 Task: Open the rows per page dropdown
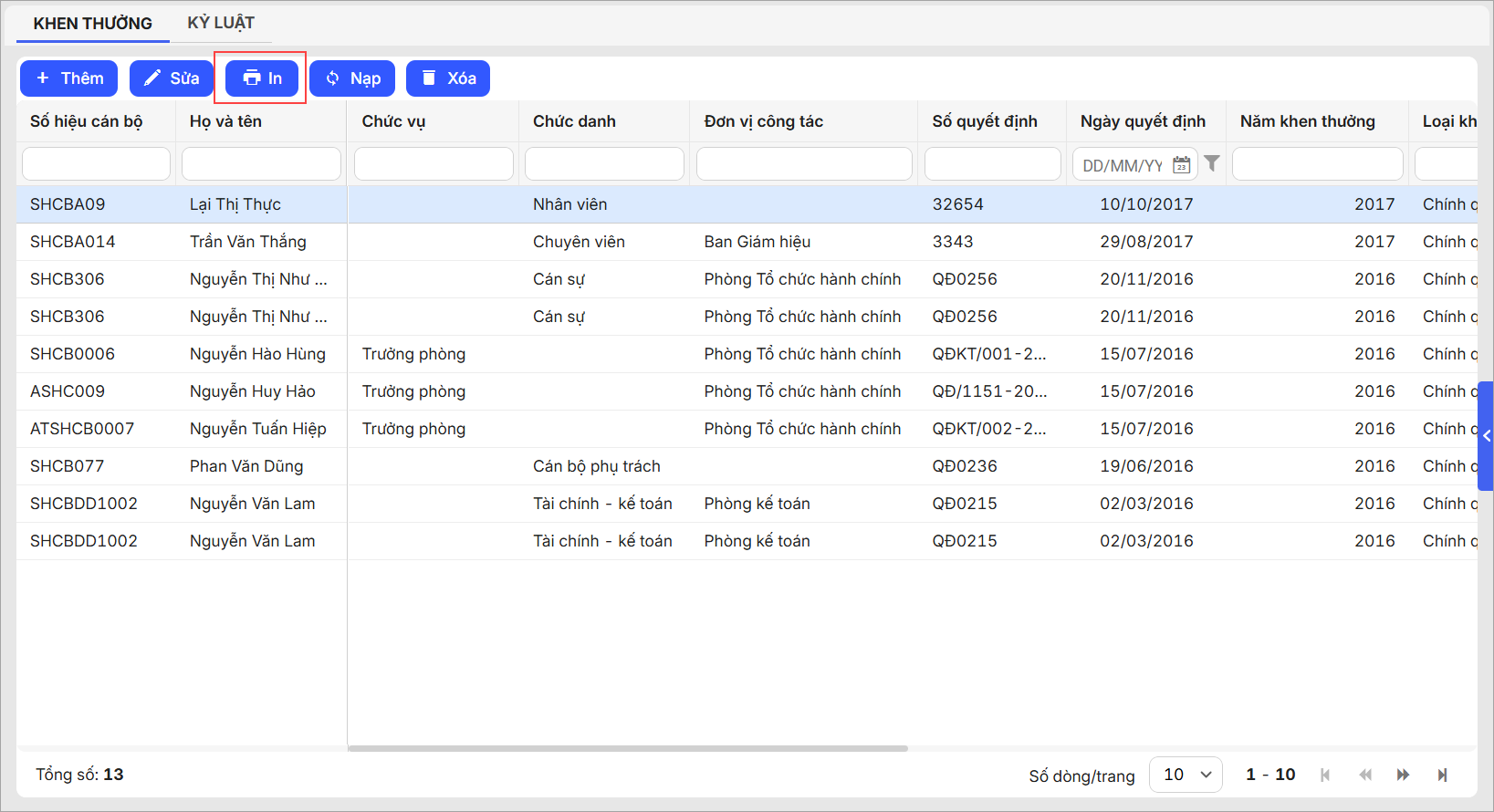coord(1186,775)
